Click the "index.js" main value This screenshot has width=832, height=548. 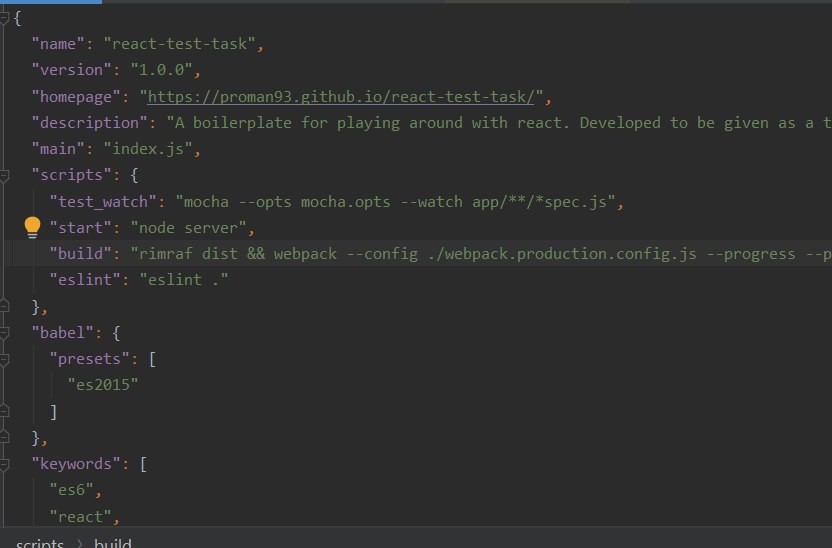pos(148,149)
